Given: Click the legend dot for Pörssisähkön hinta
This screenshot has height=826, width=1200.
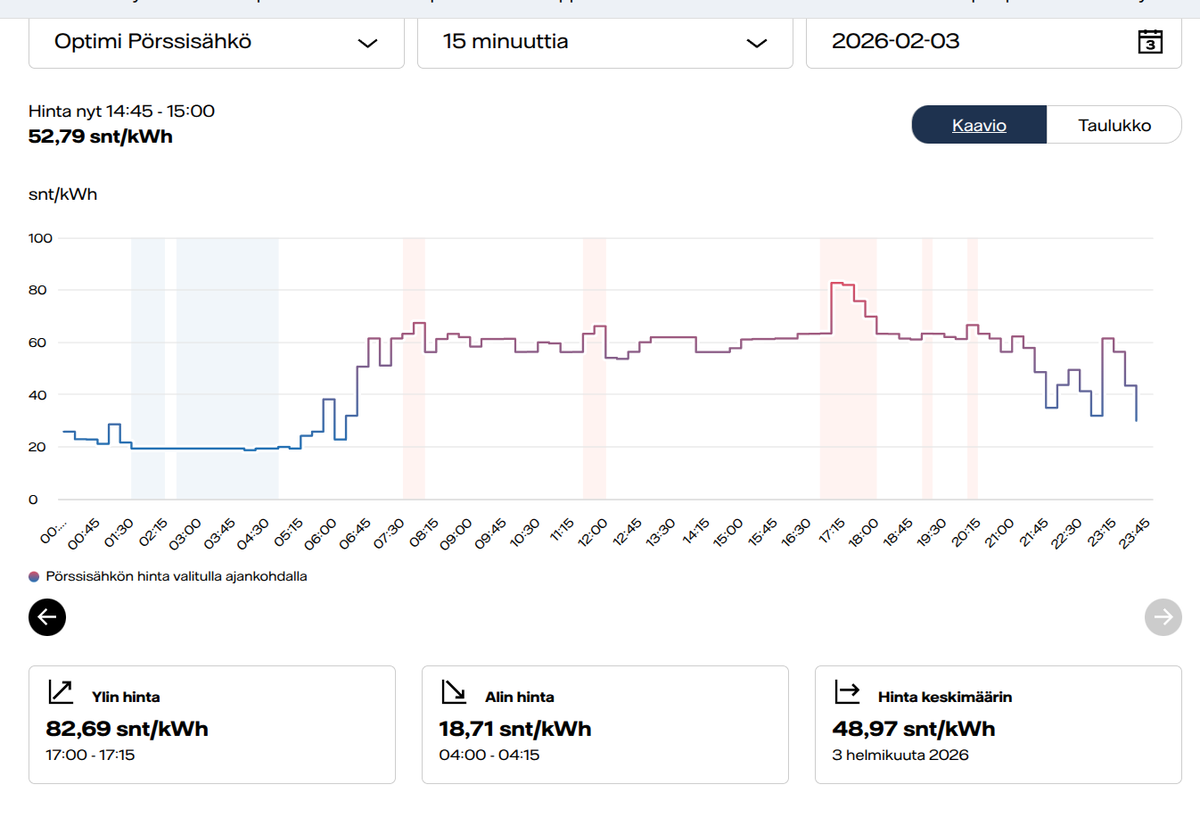Looking at the screenshot, I should pos(35,577).
